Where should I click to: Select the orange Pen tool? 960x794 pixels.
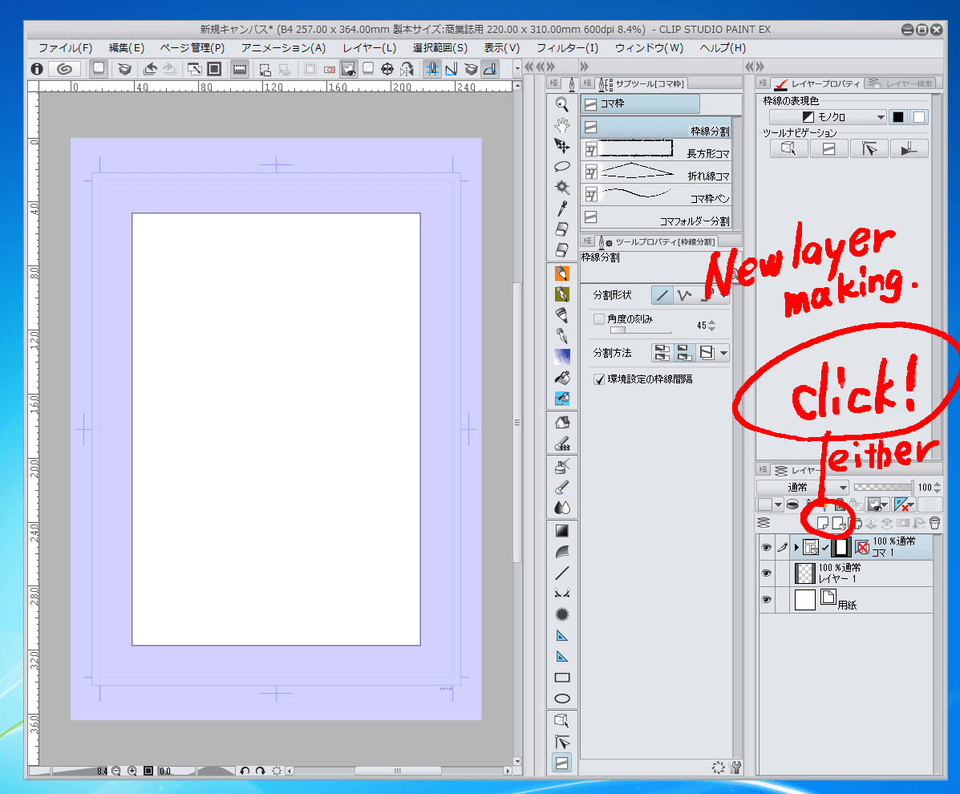click(x=562, y=274)
